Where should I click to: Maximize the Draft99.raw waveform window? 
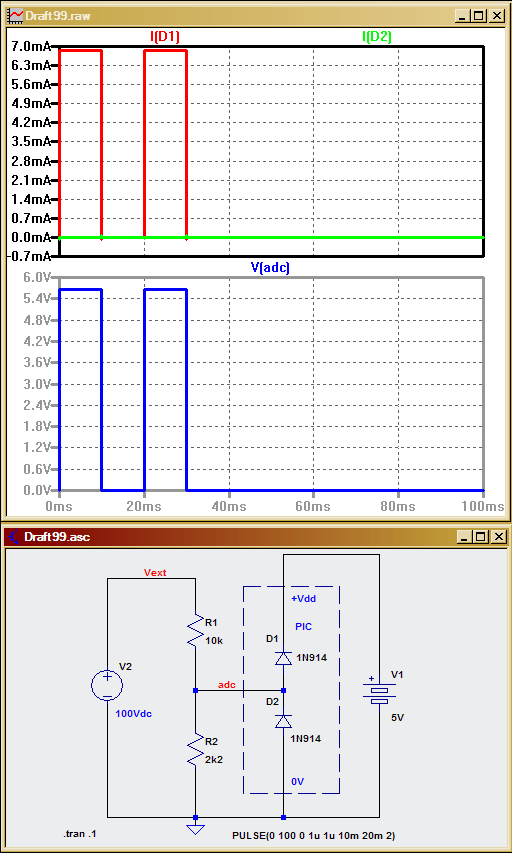479,16
